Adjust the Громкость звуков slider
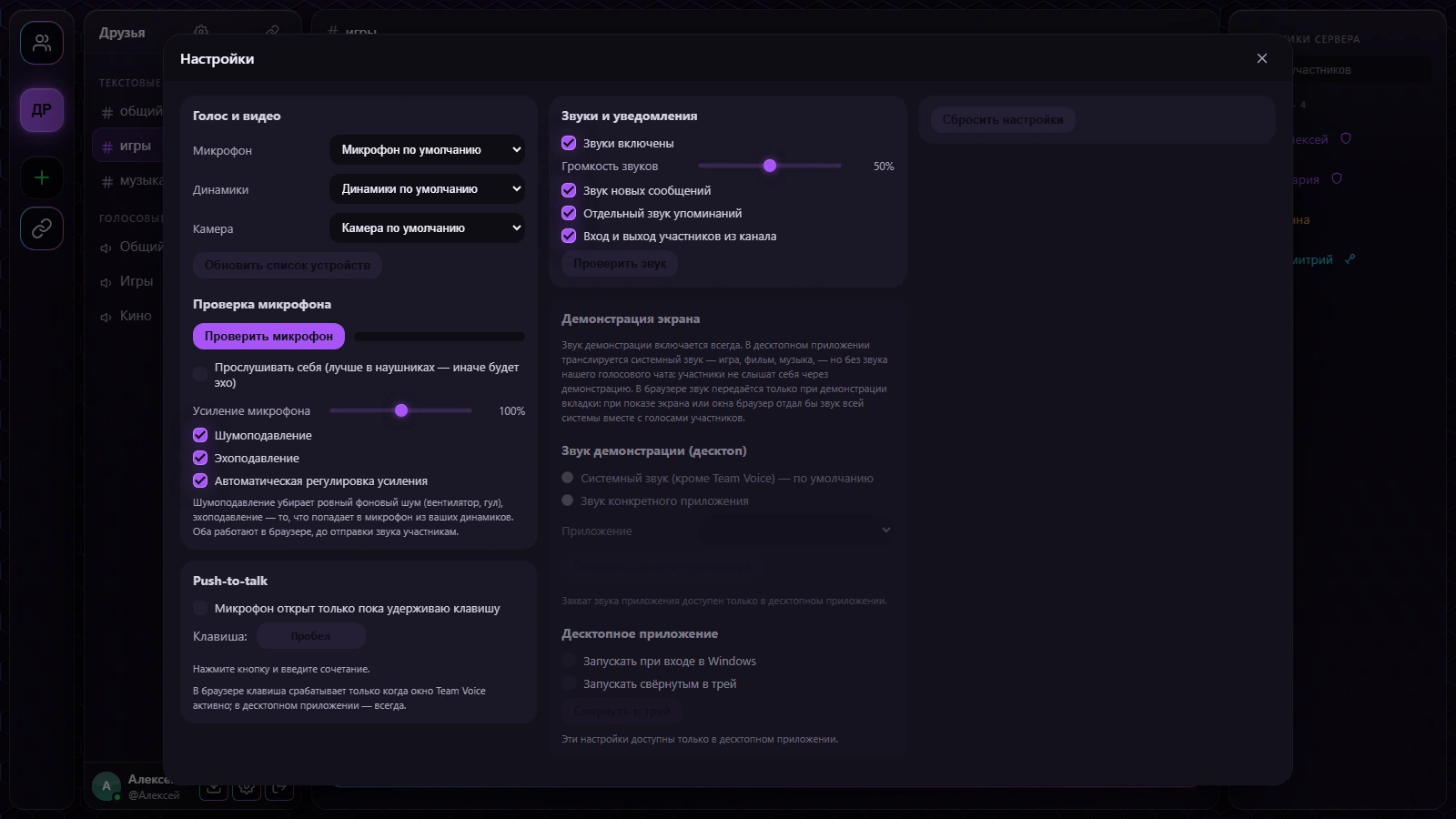1456x819 pixels. point(770,166)
